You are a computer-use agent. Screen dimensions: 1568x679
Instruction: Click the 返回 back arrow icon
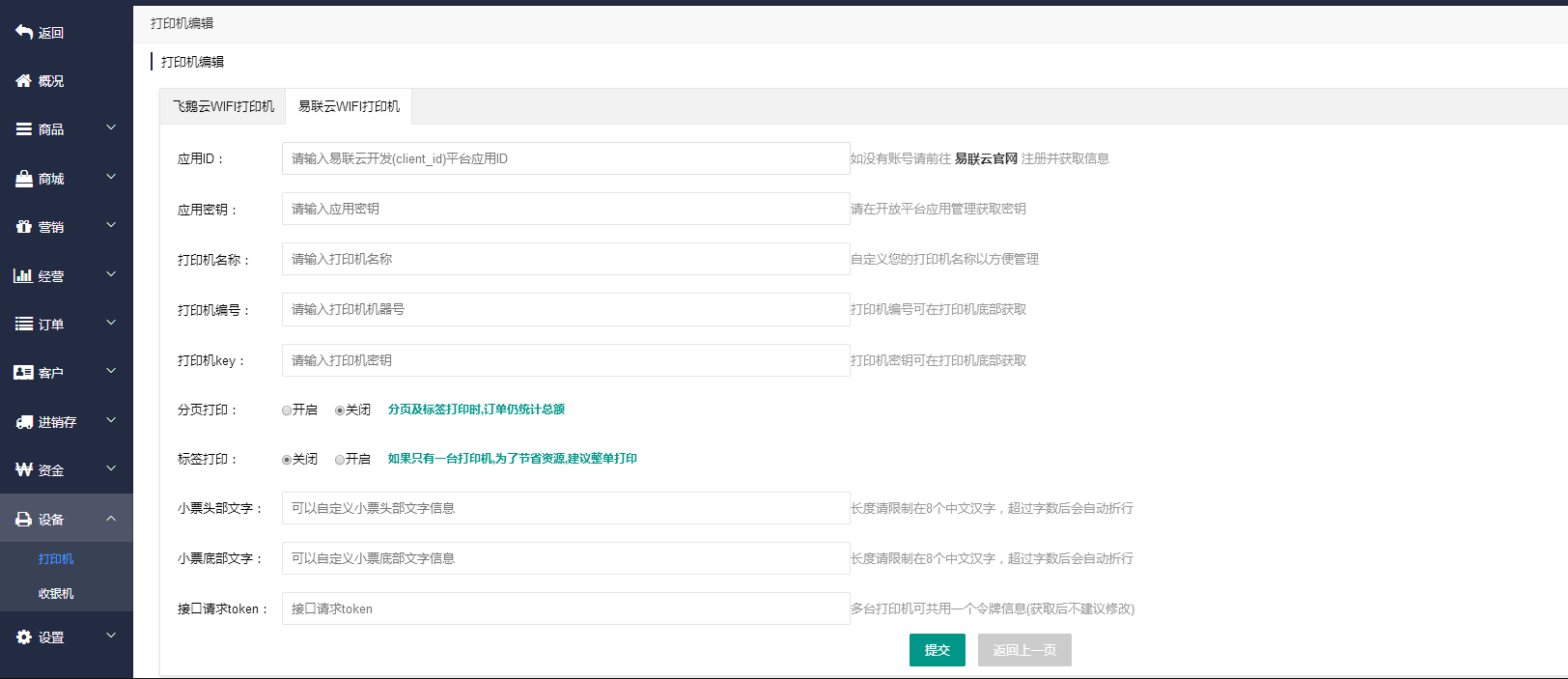click(x=24, y=32)
